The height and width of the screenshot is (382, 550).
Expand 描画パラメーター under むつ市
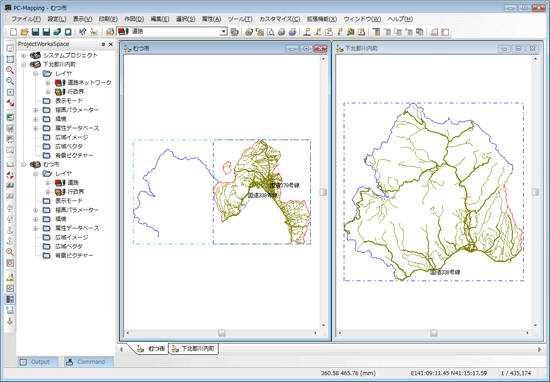(x=35, y=210)
